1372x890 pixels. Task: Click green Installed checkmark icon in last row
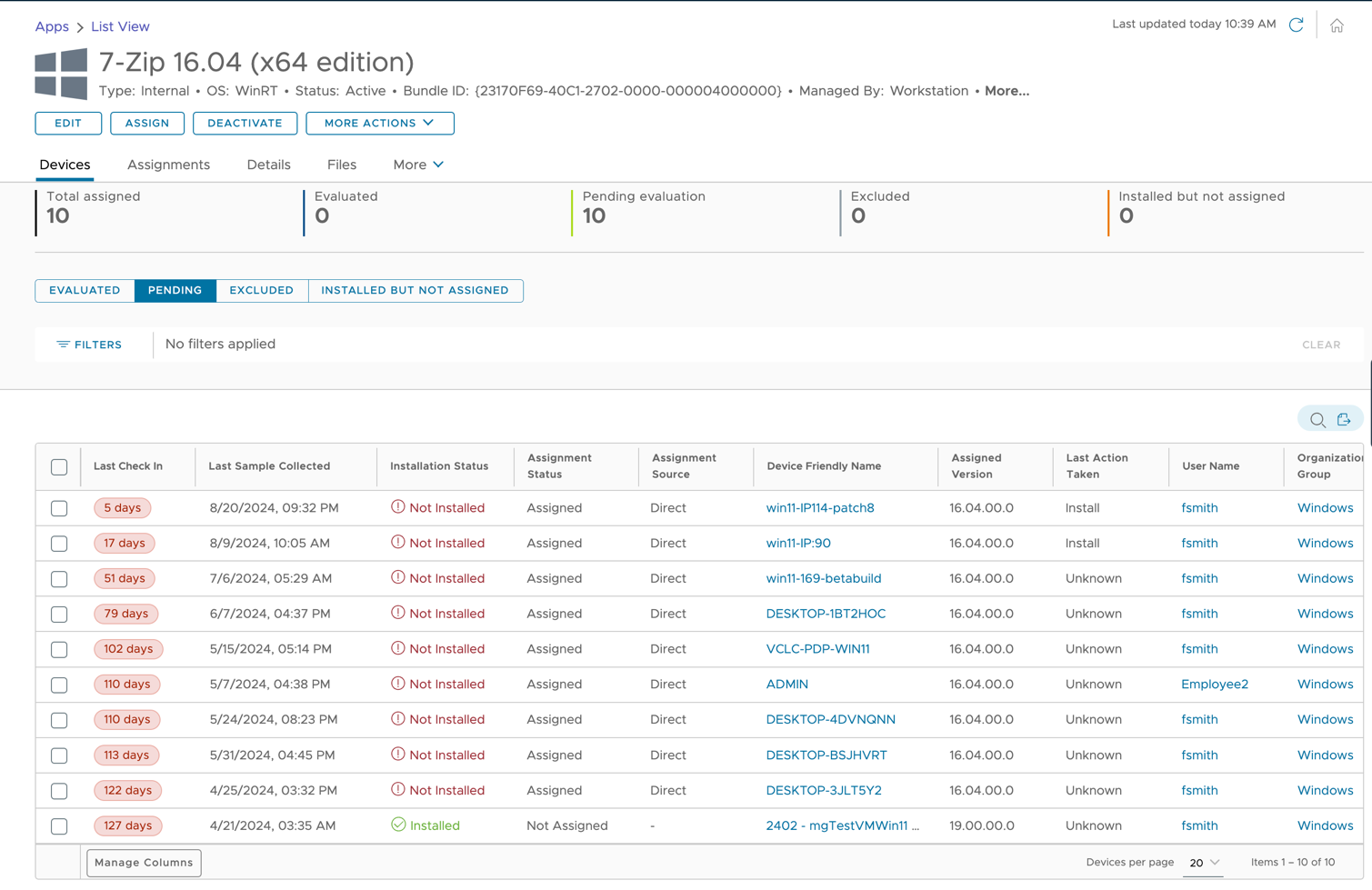pyautogui.click(x=397, y=825)
